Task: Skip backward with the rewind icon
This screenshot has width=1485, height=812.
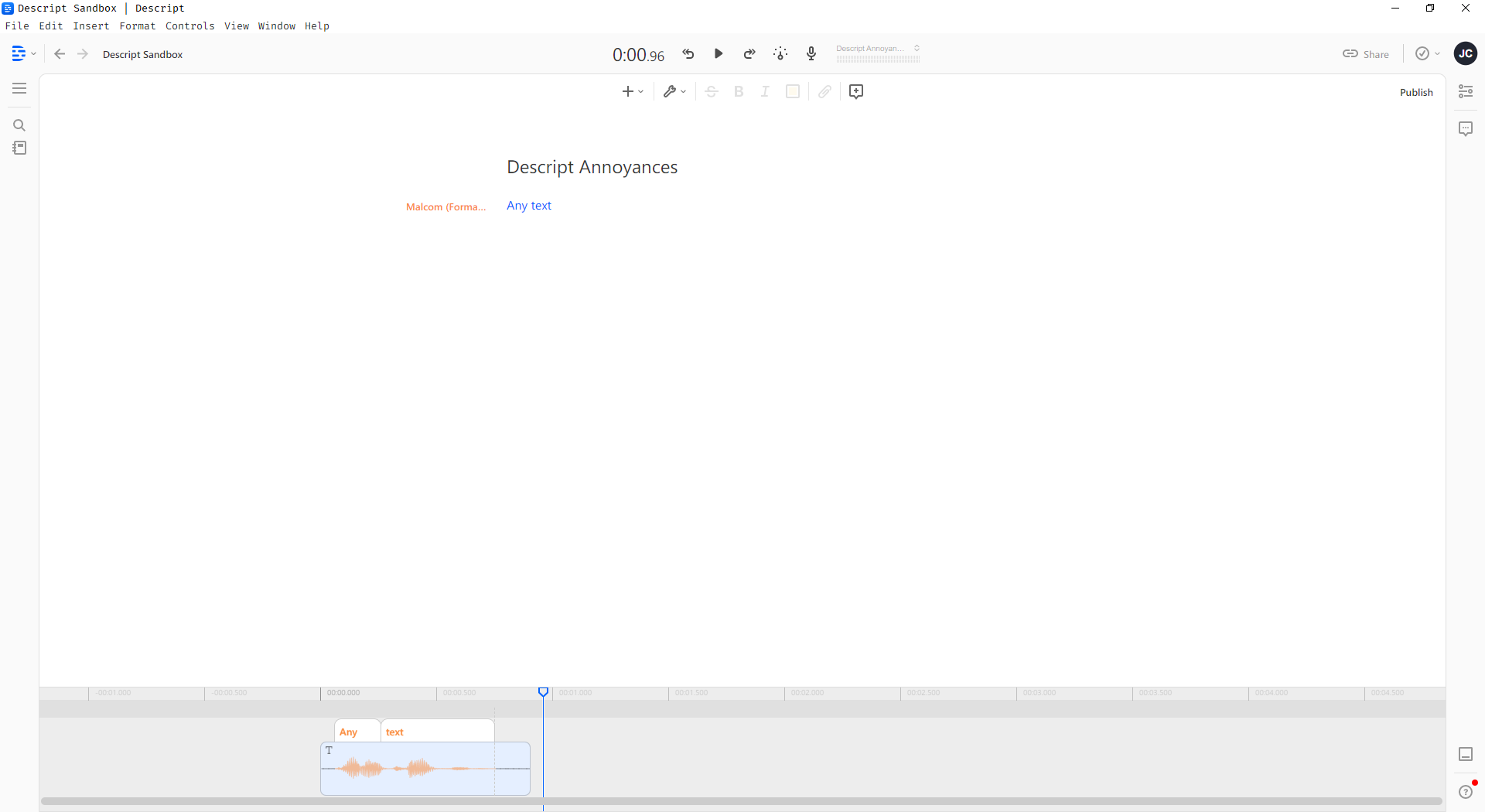Action: coord(688,53)
